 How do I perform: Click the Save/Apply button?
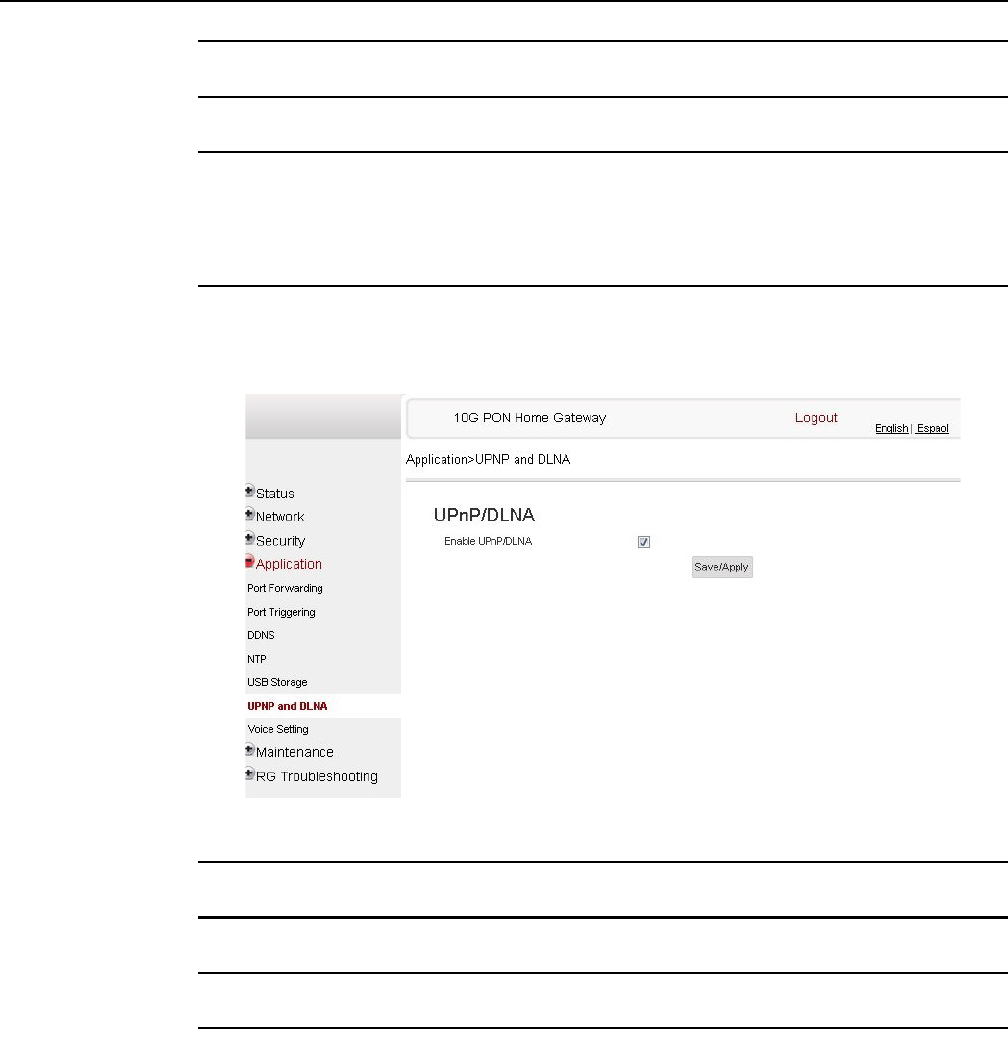pyautogui.click(x=722, y=567)
